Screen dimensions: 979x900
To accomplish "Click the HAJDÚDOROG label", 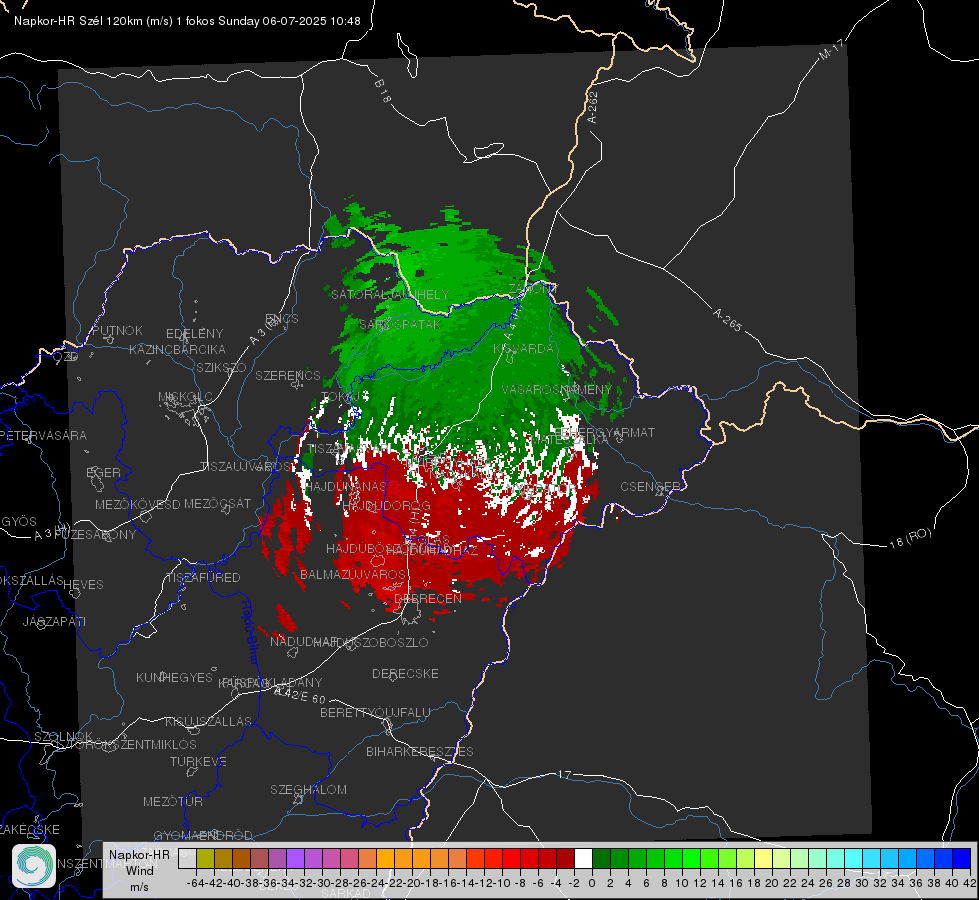I will pos(386,505).
